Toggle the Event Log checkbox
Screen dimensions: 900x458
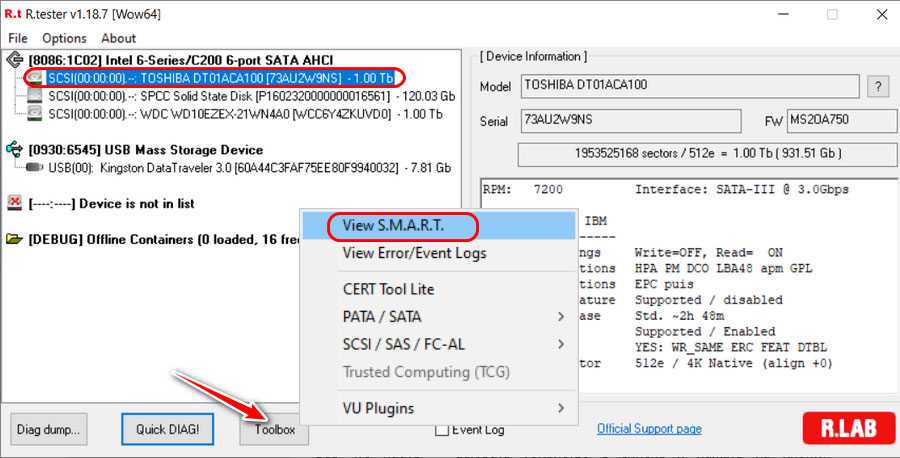click(442, 430)
